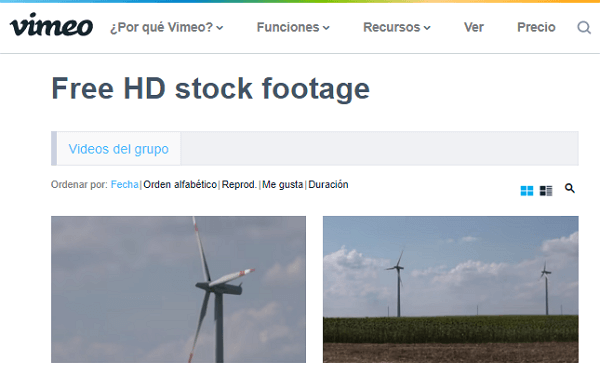Expand the ¿Por qué Vimeo? menu
Screen dimensions: 600x375
coord(166,27)
